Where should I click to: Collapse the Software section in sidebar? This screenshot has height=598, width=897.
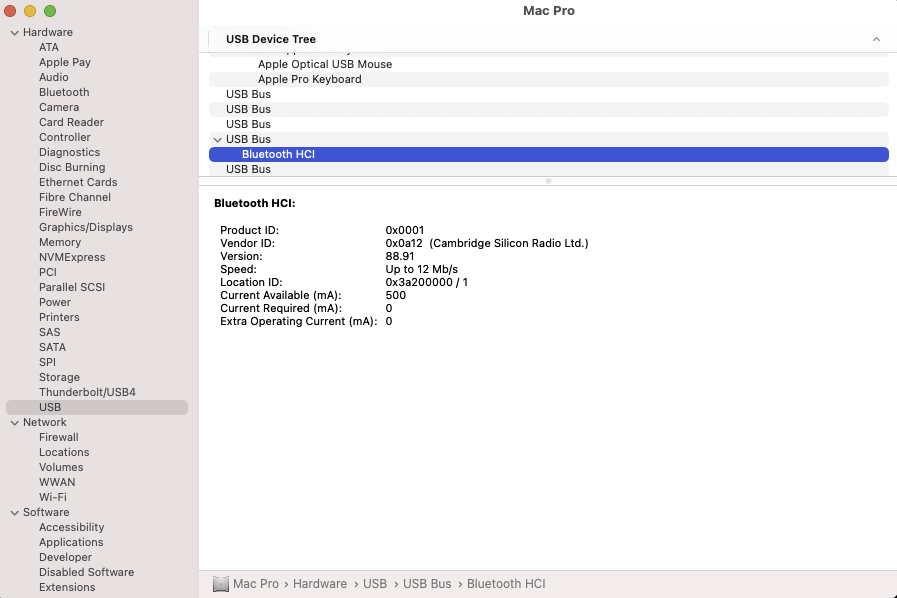click(x=15, y=513)
